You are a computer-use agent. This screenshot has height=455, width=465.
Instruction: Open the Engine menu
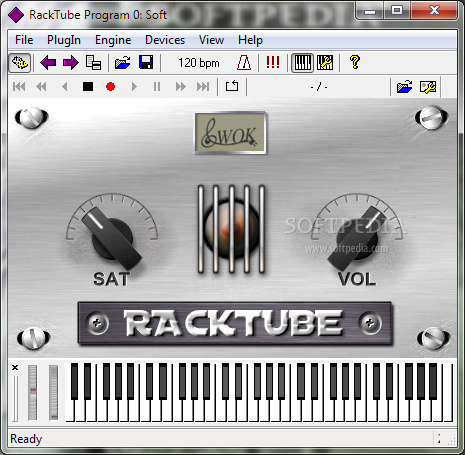(113, 40)
